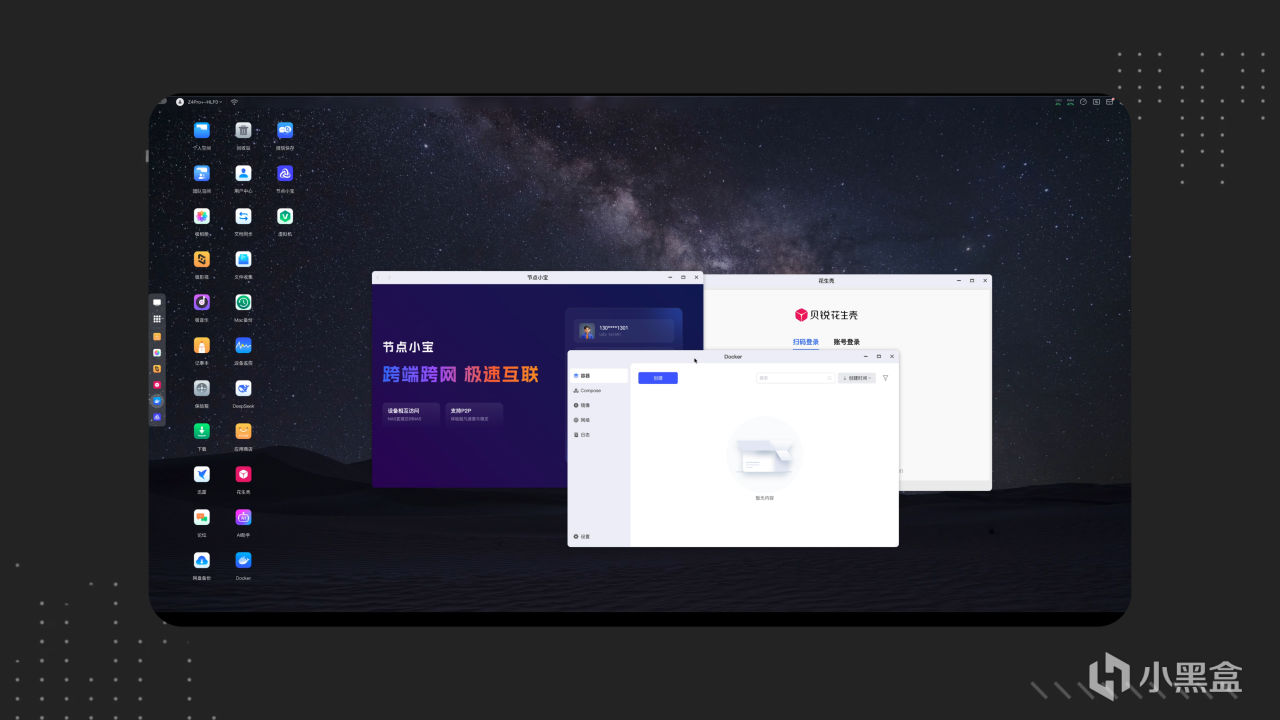
Task: Click the Docker whale icon in the left dock
Action: point(157,401)
